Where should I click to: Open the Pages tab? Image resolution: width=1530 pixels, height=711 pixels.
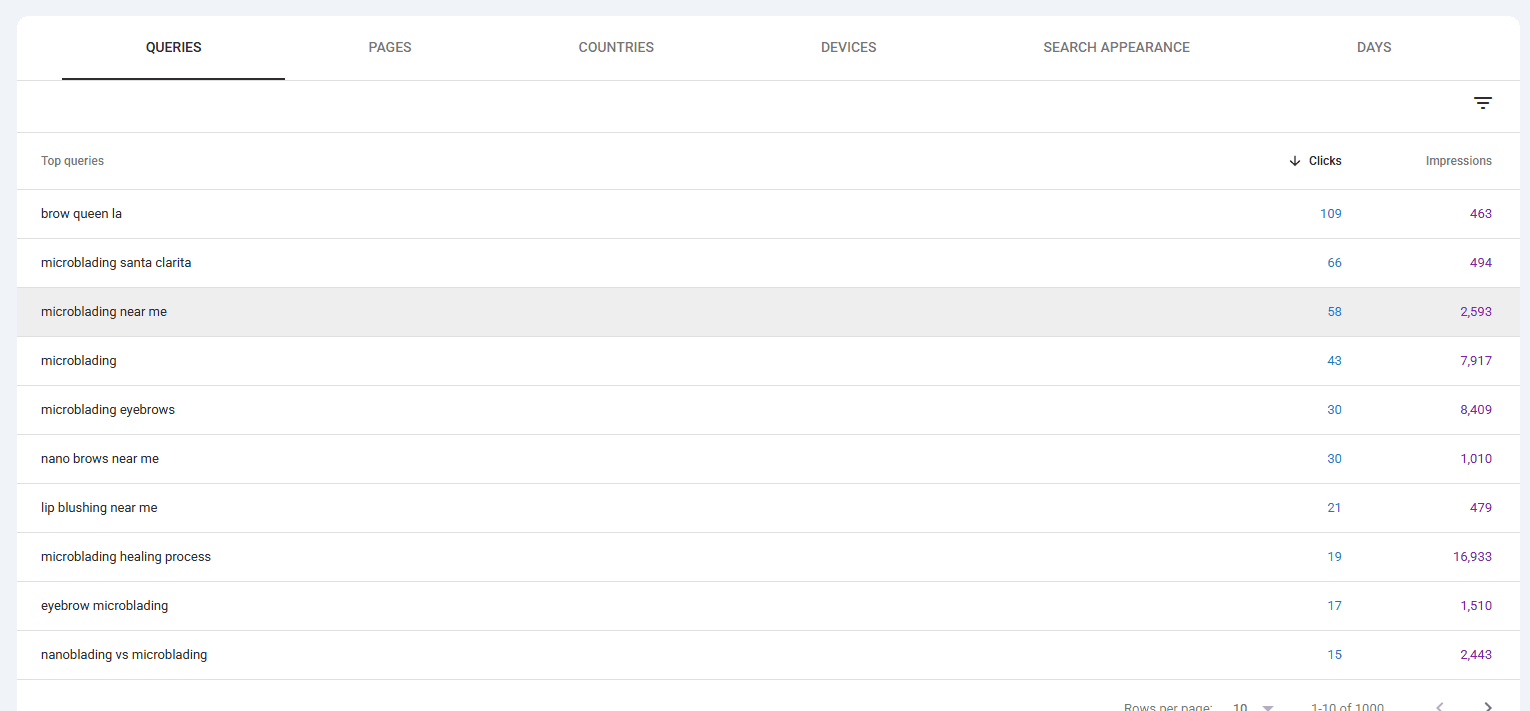(390, 47)
